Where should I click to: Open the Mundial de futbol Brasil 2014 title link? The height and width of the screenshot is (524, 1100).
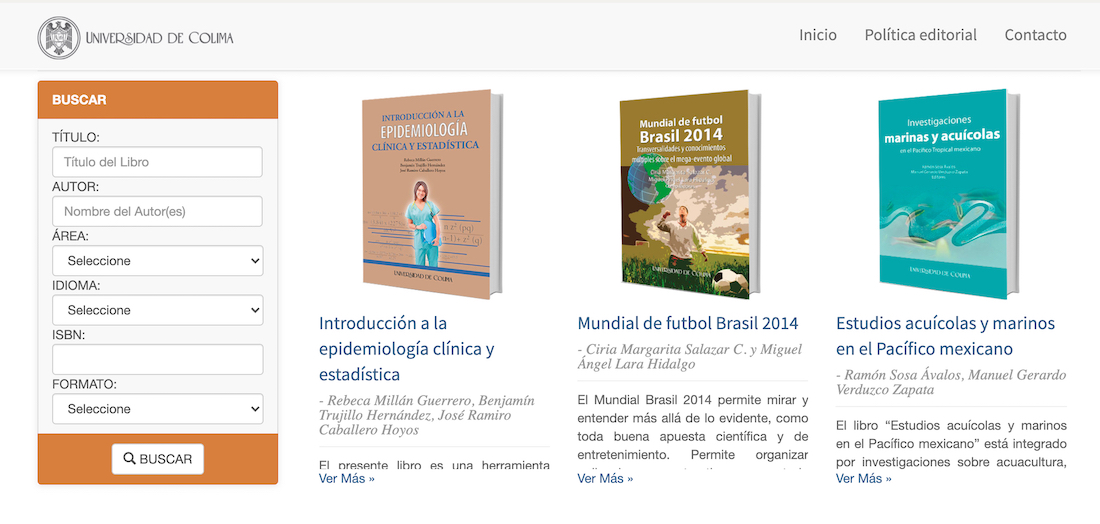click(688, 323)
